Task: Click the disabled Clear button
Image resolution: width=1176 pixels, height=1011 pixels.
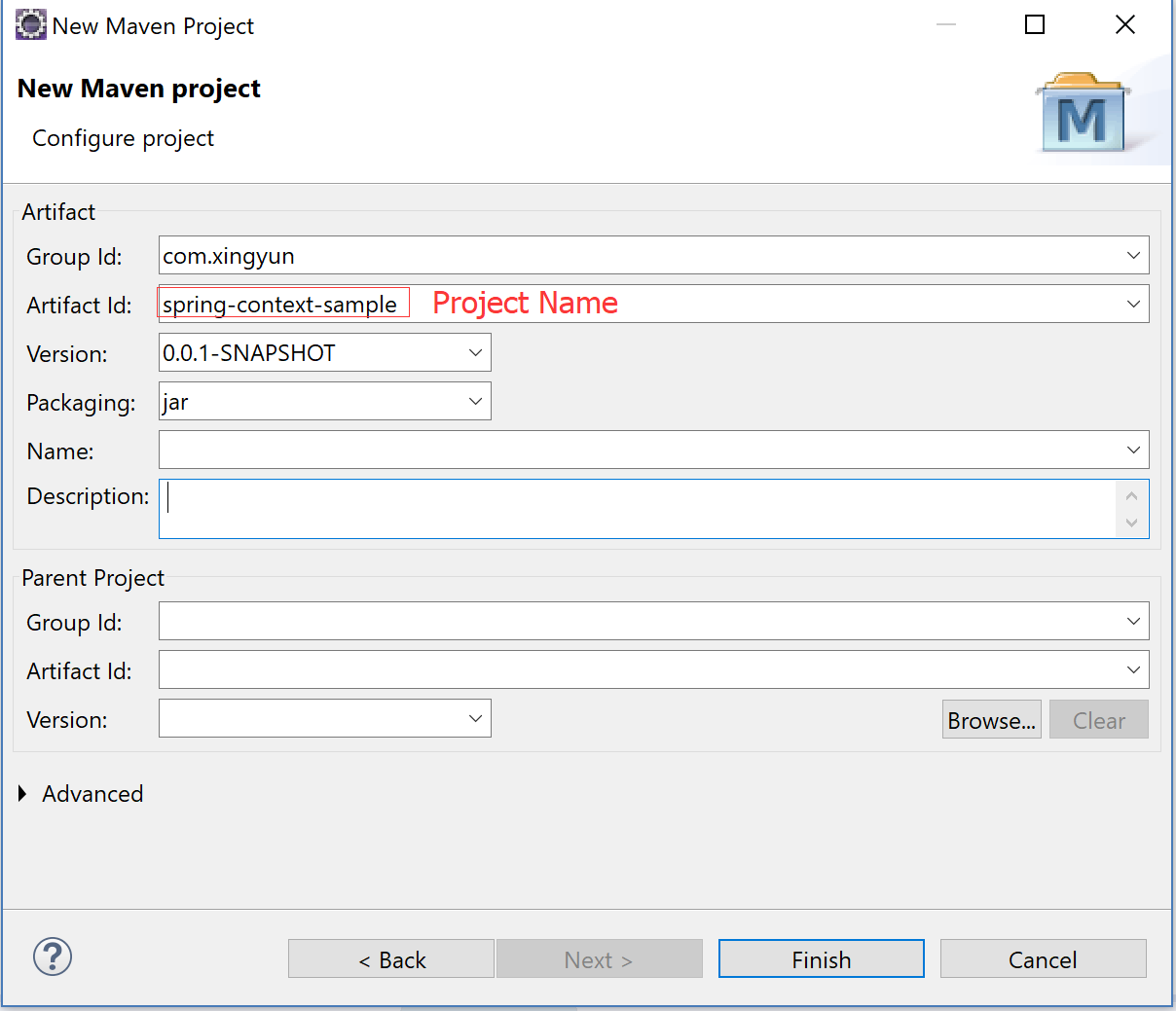Action: pyautogui.click(x=1099, y=720)
